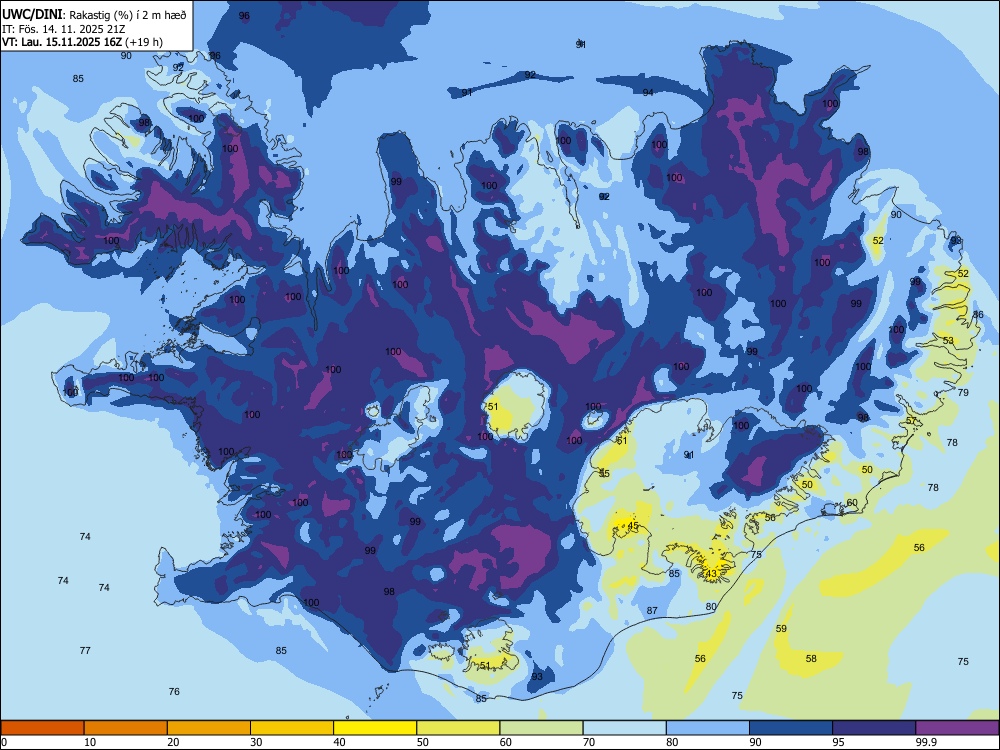Click the map value '94'
1000x750 pixels.
[648, 92]
